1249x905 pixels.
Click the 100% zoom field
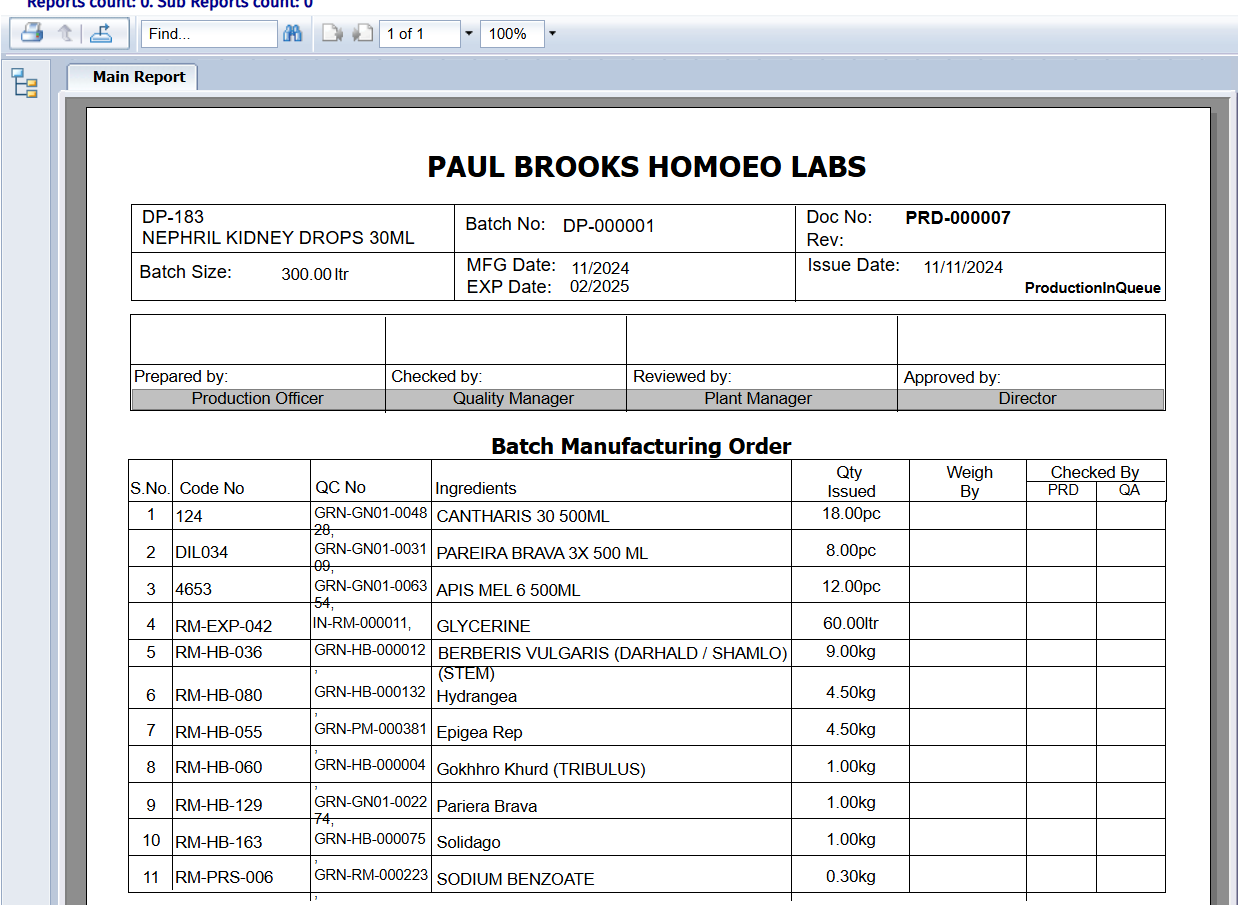[512, 33]
